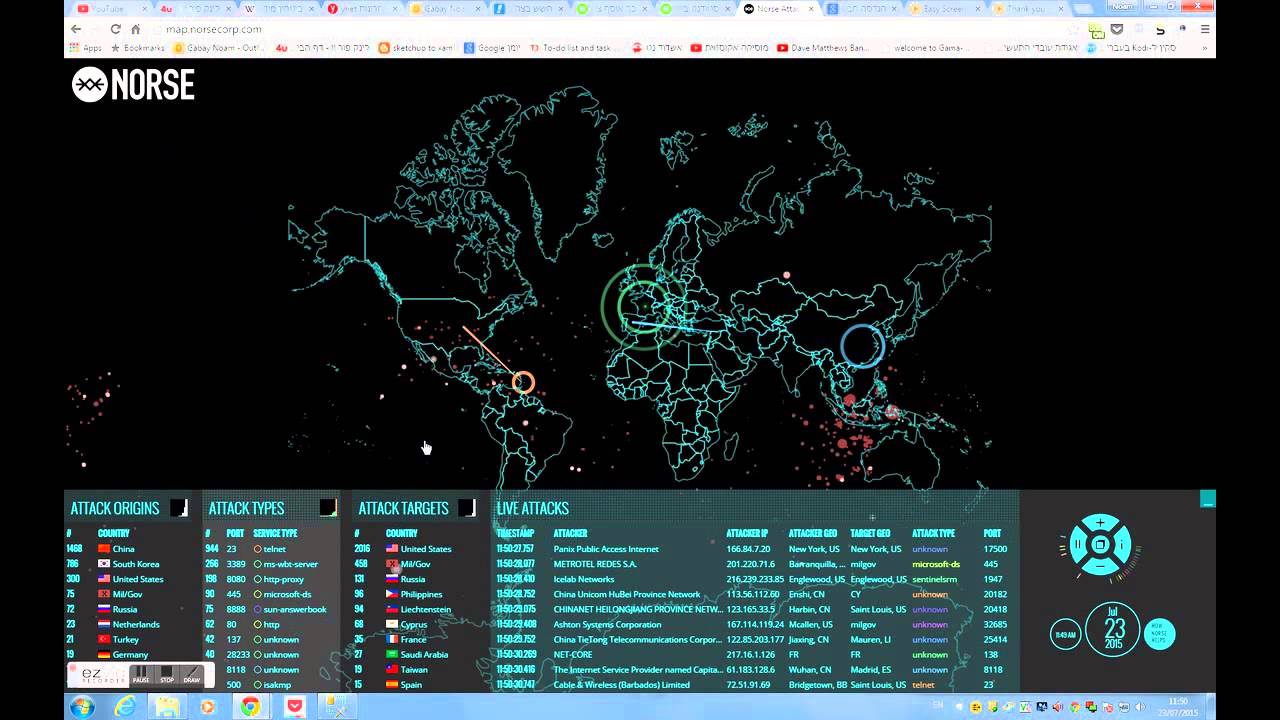Viewport: 1280px width, 720px height.
Task: Click the EZ recorder Draw button
Action: pos(191,675)
